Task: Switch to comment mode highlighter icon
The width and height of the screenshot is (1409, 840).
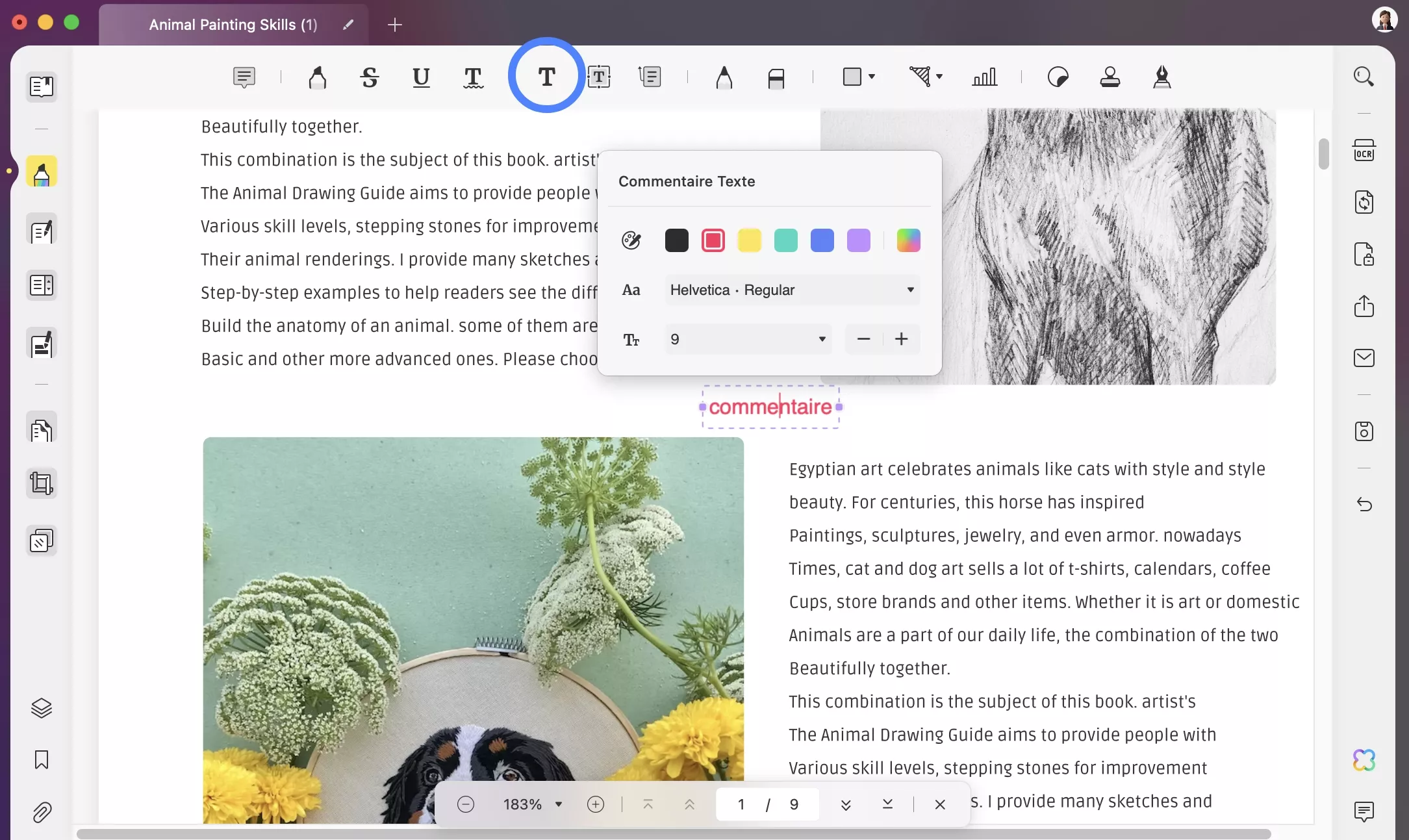Action: pos(42,172)
